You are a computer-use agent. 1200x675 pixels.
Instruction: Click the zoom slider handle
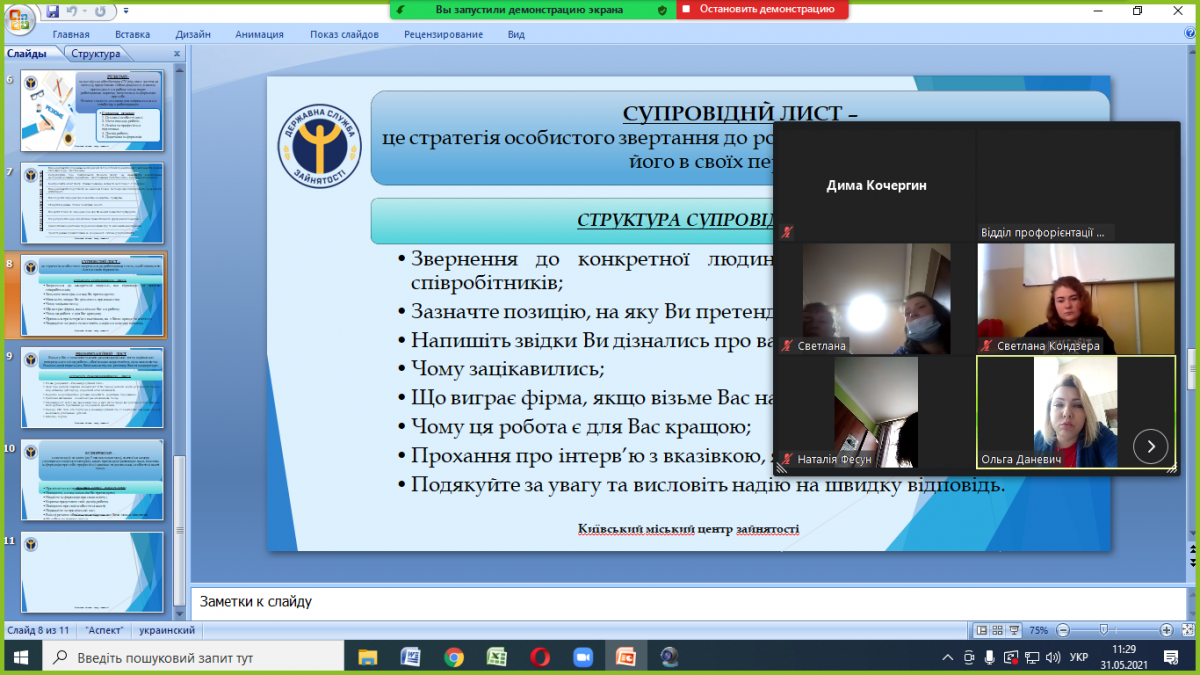click(1103, 630)
